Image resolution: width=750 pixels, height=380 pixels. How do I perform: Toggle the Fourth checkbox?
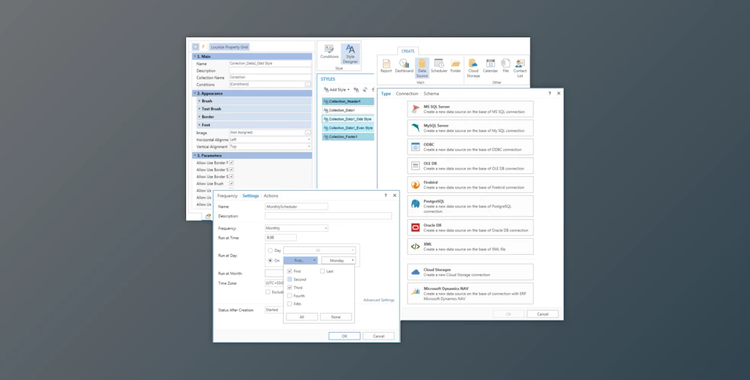click(x=289, y=295)
